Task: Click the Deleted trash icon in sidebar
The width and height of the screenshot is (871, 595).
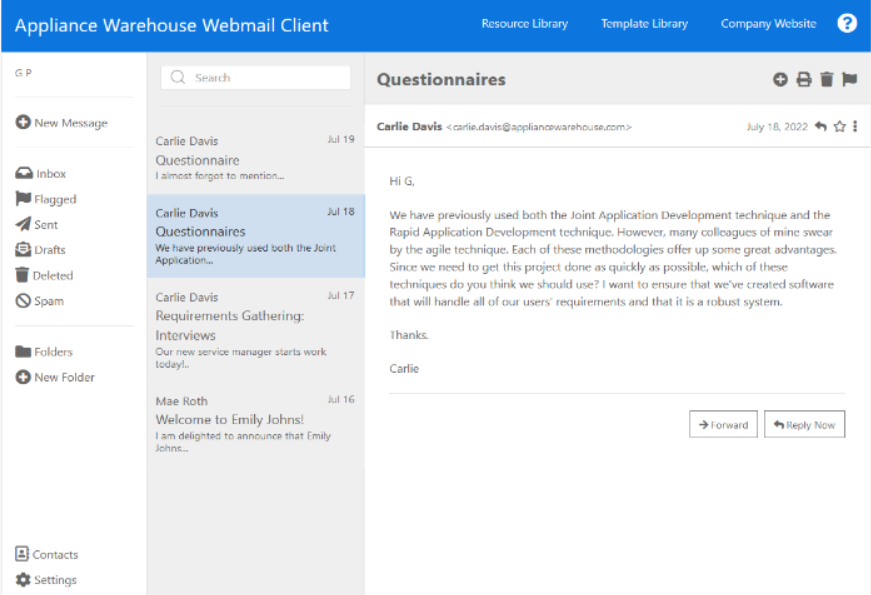Action: point(22,274)
